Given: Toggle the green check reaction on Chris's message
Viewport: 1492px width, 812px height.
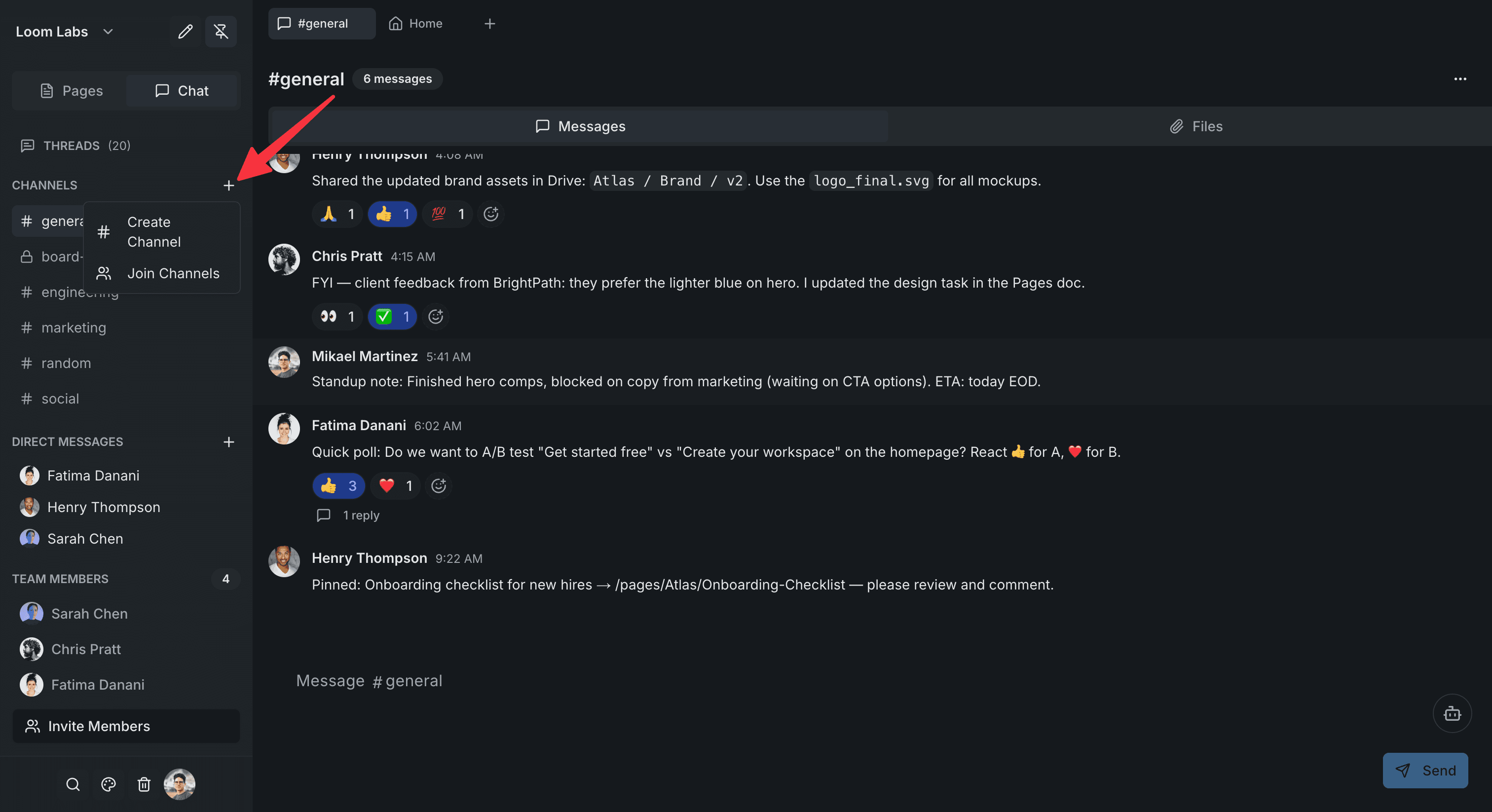Looking at the screenshot, I should (x=393, y=317).
